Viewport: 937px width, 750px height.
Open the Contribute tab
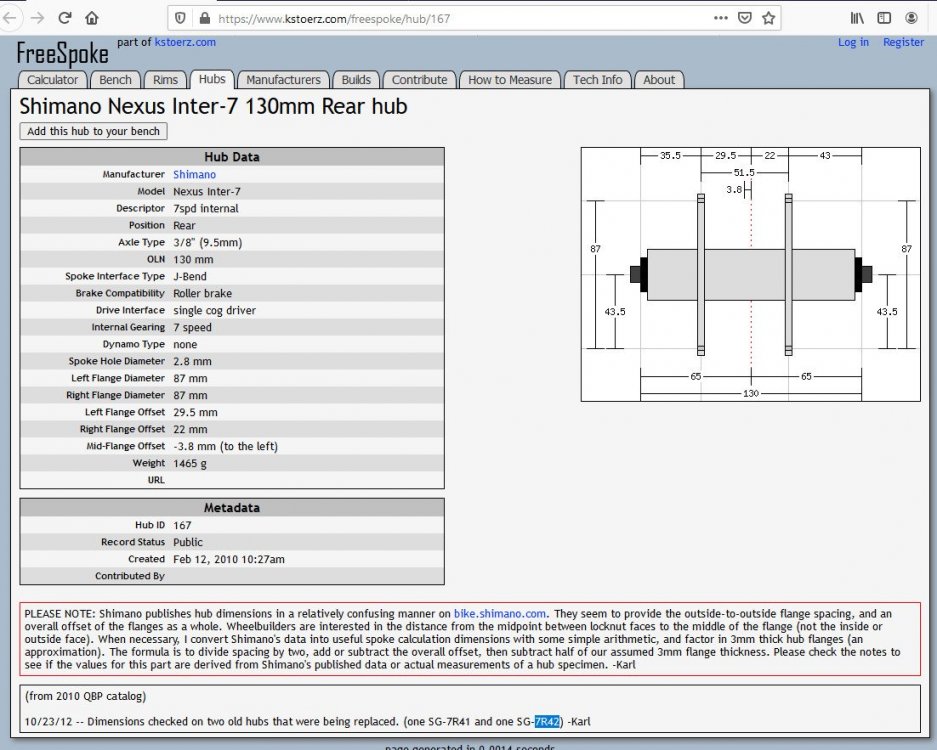(419, 79)
